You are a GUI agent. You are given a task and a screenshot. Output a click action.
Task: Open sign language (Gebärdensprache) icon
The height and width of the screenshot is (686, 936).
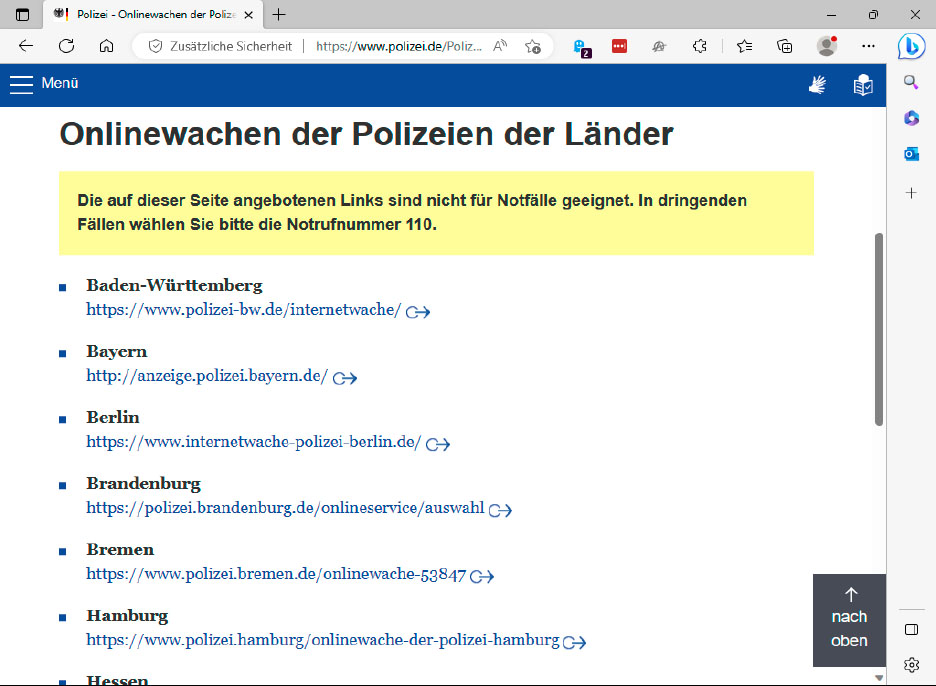pos(817,85)
